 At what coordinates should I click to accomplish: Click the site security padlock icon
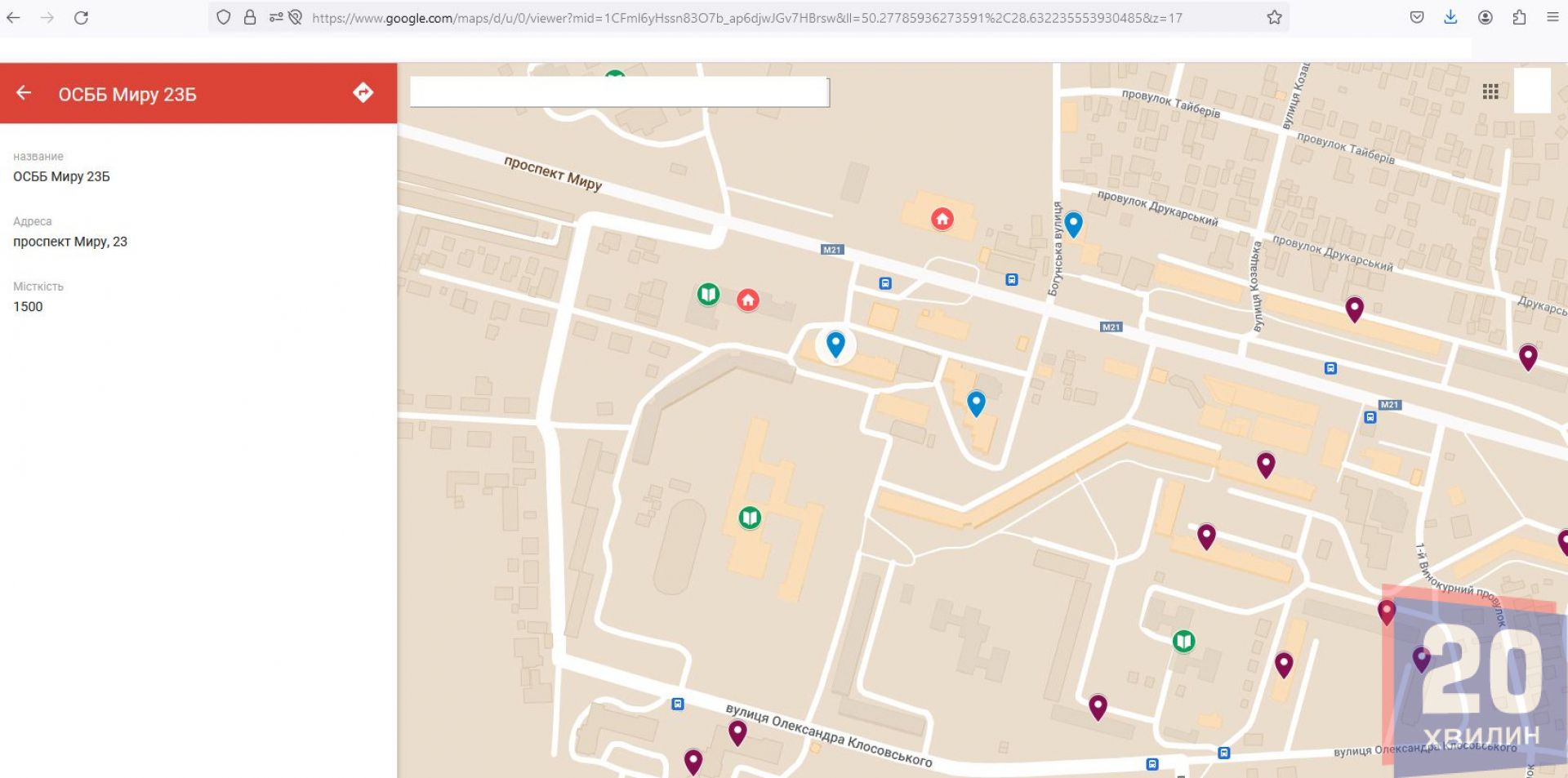pyautogui.click(x=250, y=18)
